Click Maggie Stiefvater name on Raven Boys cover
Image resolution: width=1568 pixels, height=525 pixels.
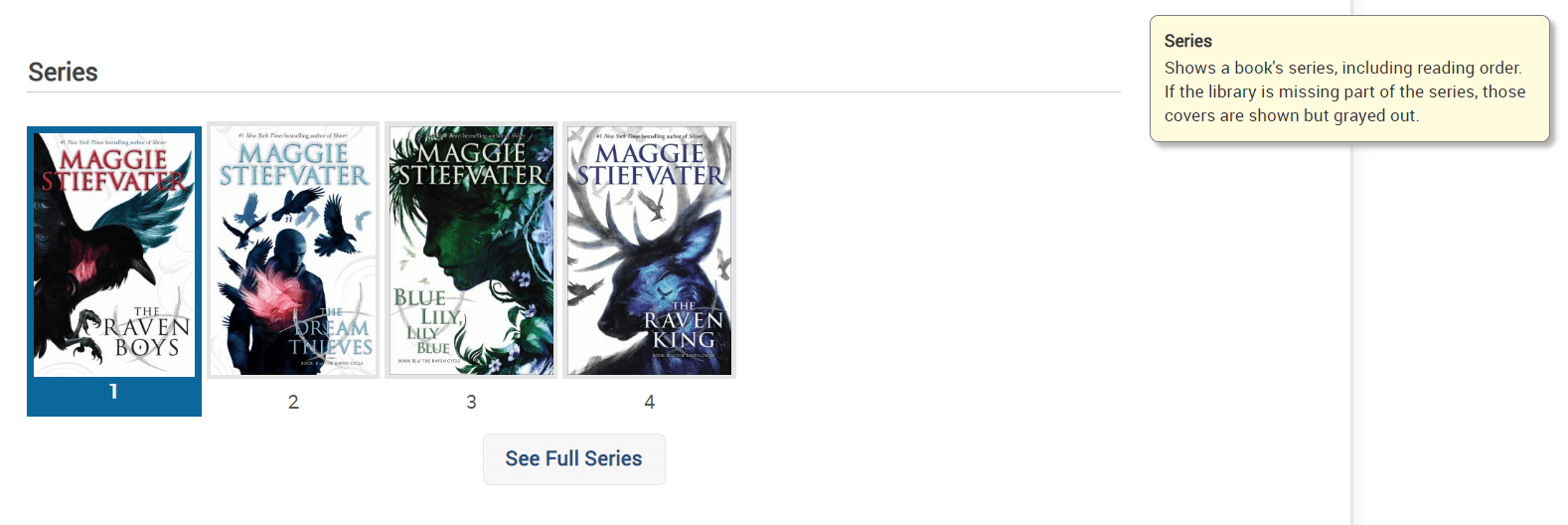pos(113,170)
